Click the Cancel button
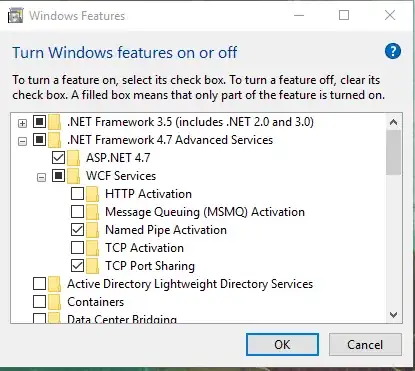The image size is (415, 371). click(365, 345)
